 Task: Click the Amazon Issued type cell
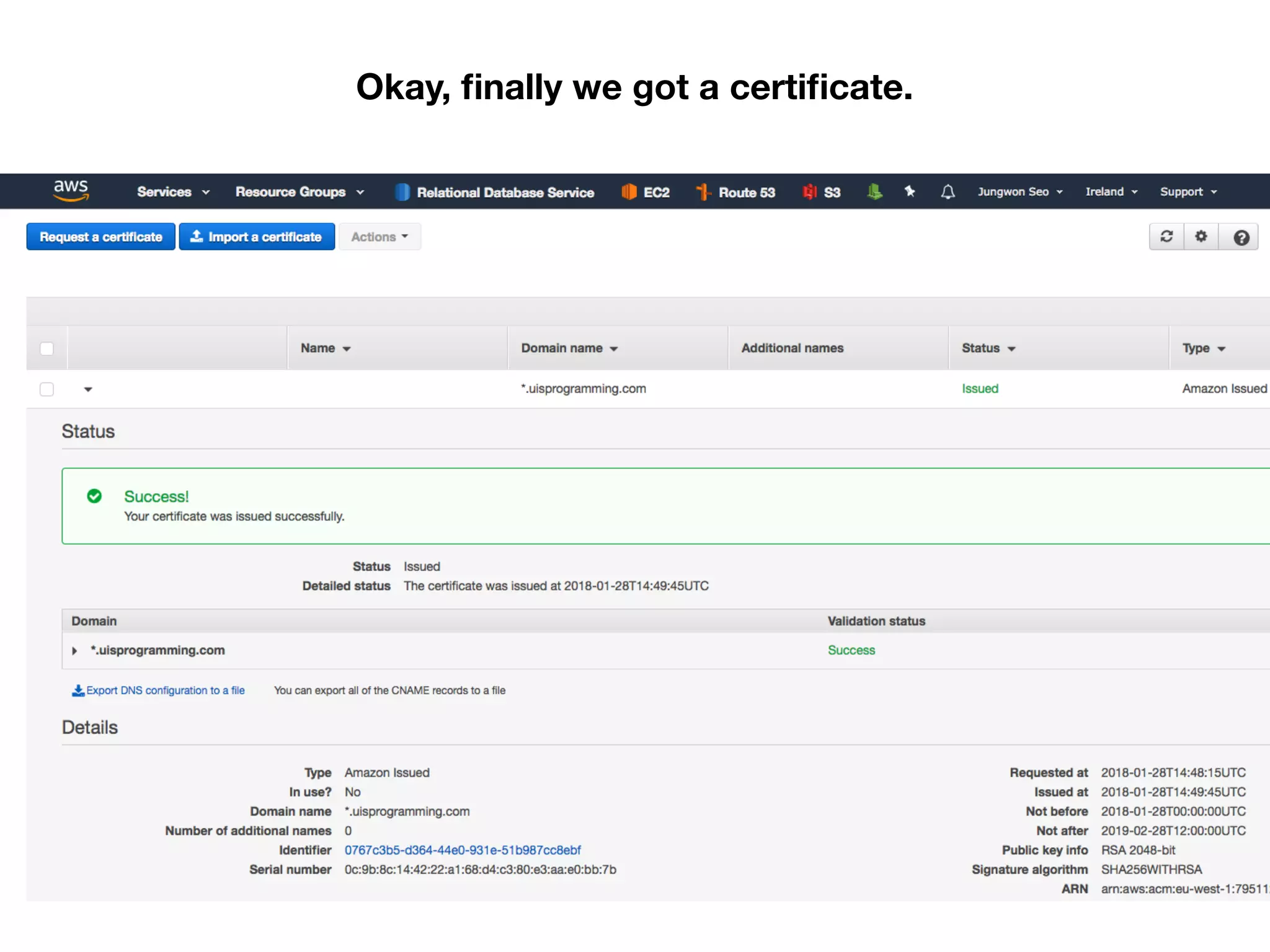[1224, 389]
